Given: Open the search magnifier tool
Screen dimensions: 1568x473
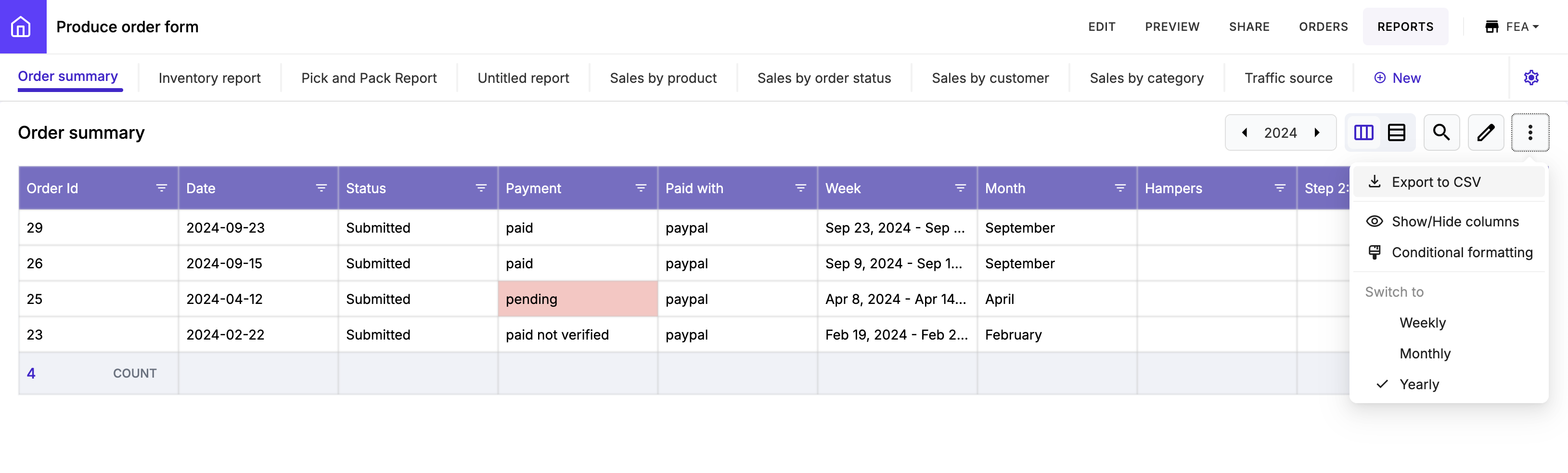Looking at the screenshot, I should pos(1441,132).
